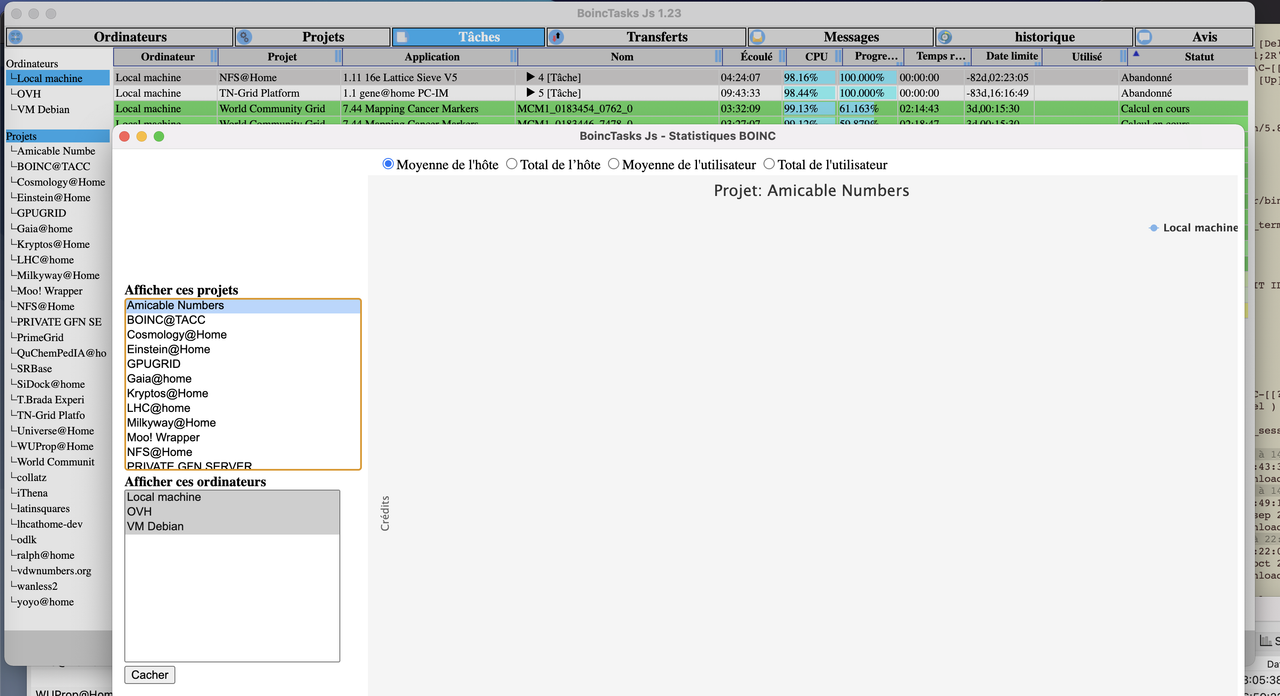Select VM Debian in Afficher ces ordinateurs list
1280x696 pixels.
pyautogui.click(x=232, y=526)
